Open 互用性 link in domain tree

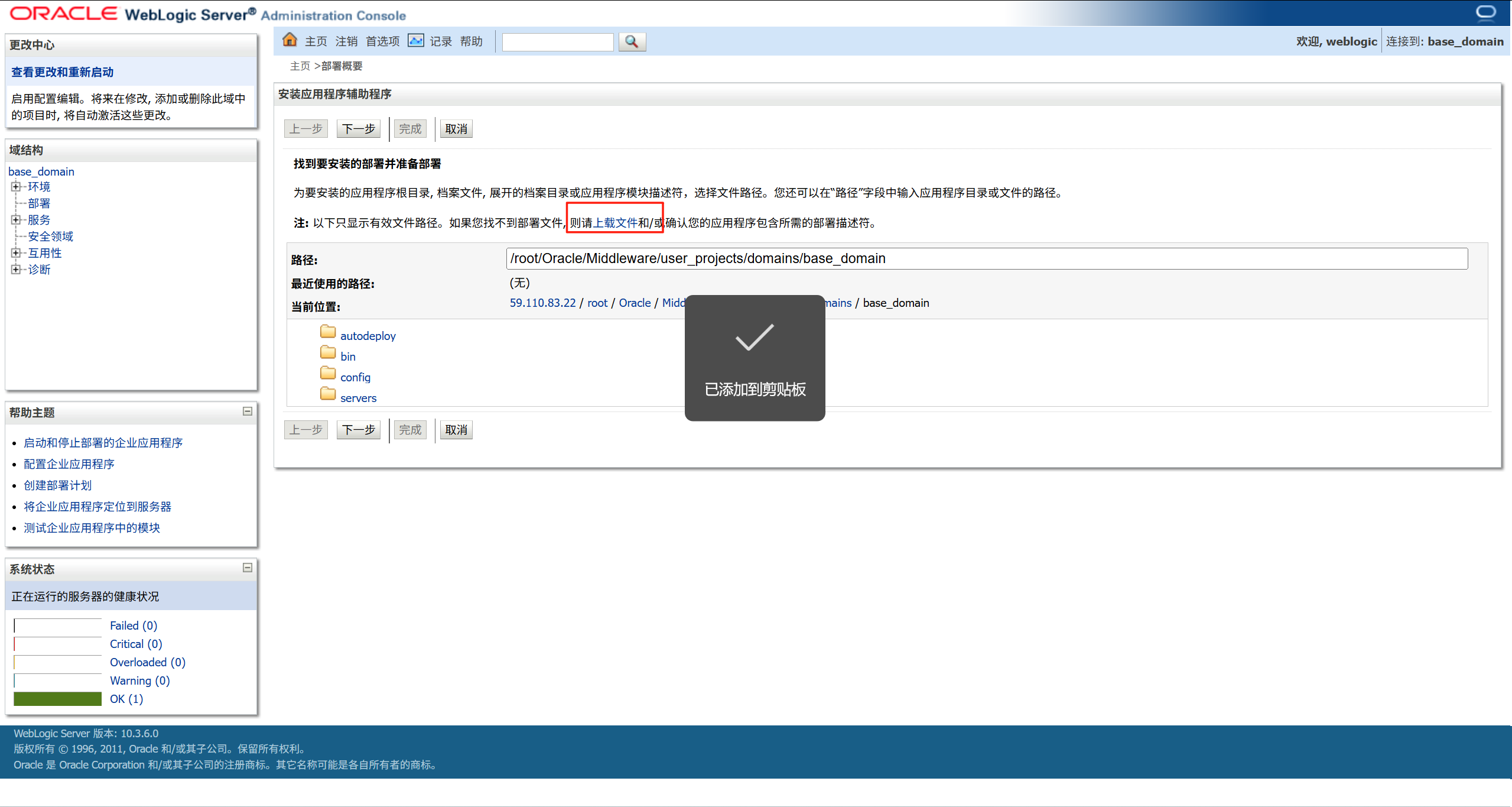[x=45, y=253]
